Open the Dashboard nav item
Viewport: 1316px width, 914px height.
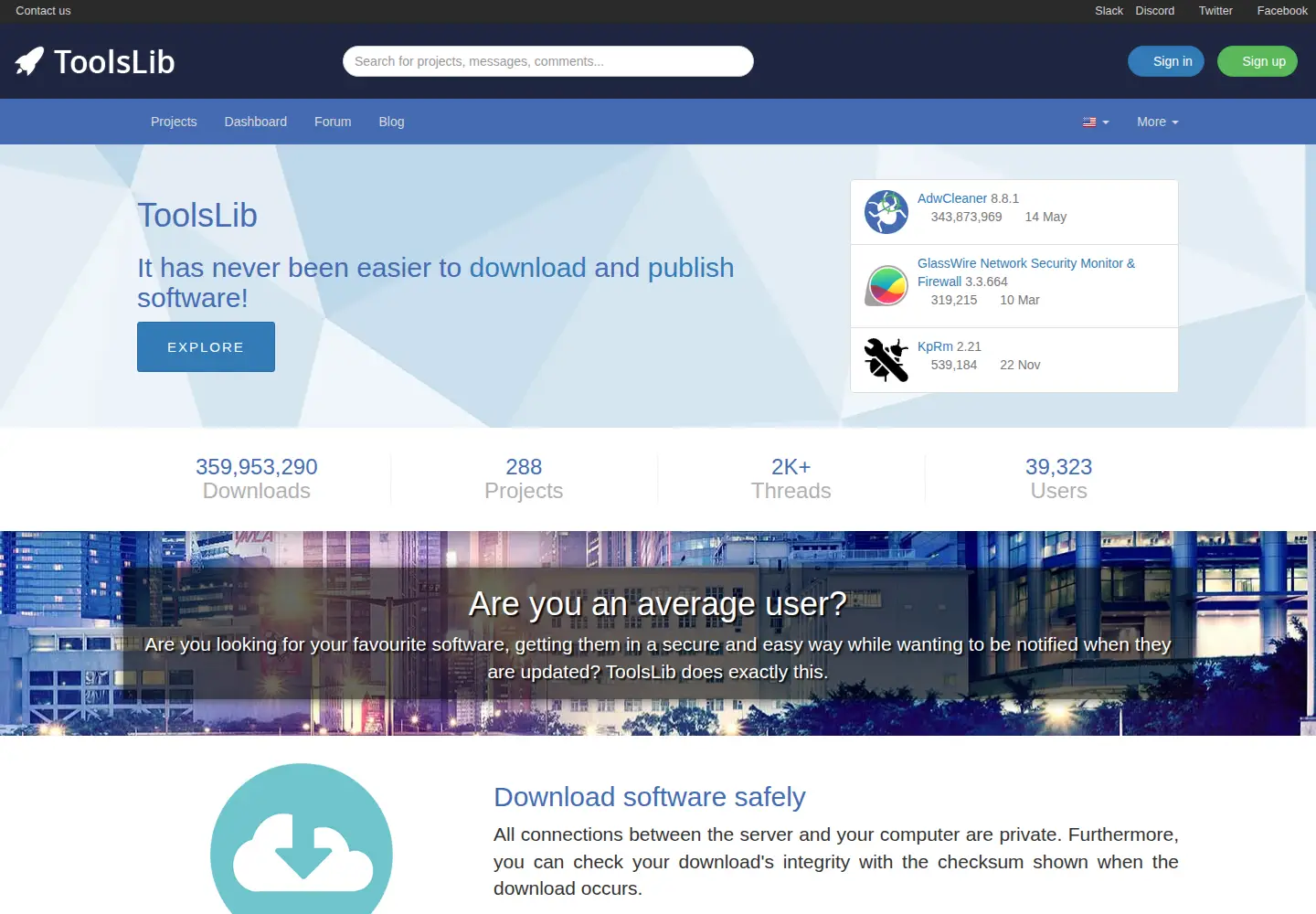(256, 122)
